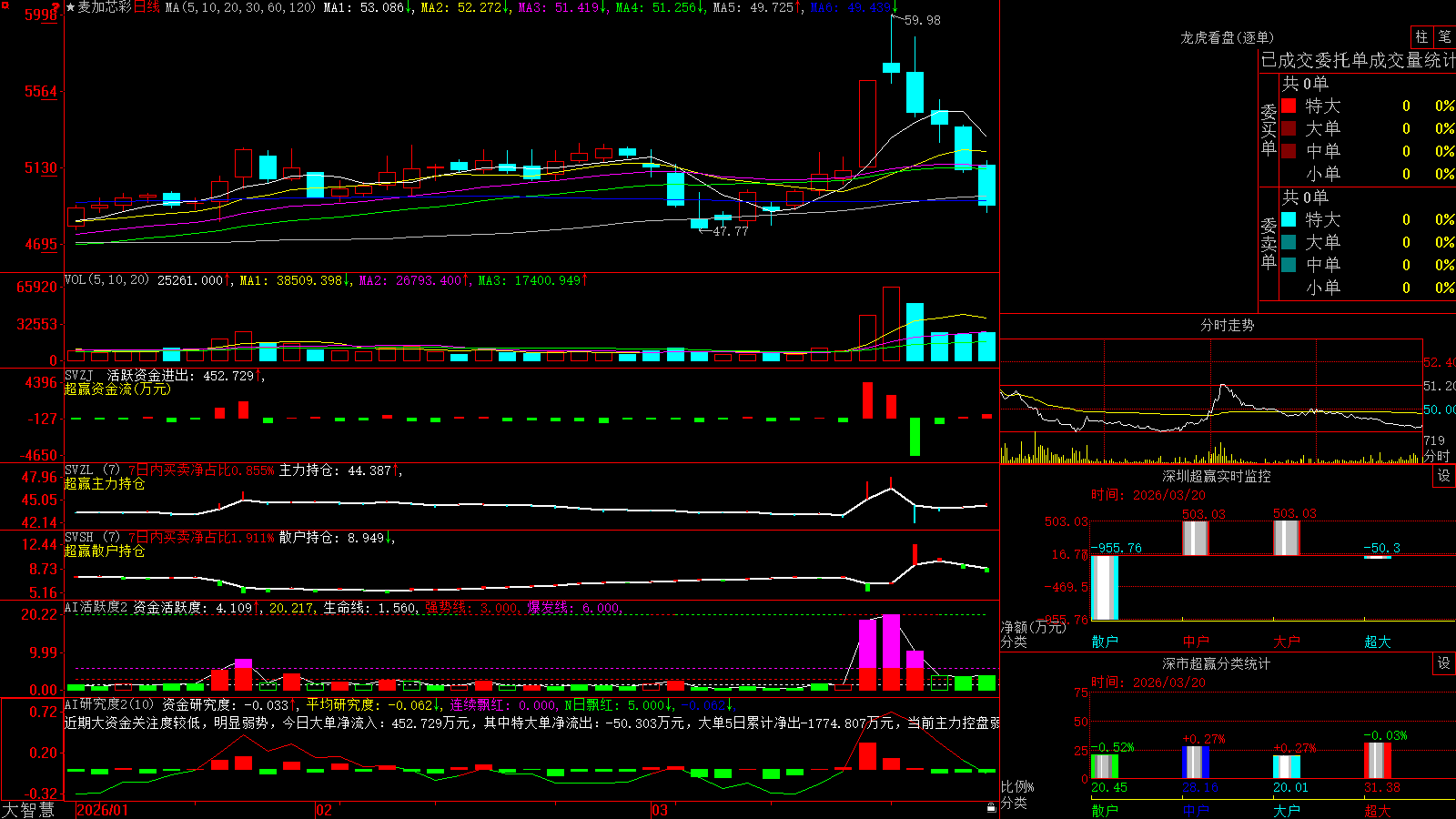This screenshot has width=1456, height=819.
Task: Click the 2026/01 date marker on timeline
Action: coord(103,810)
